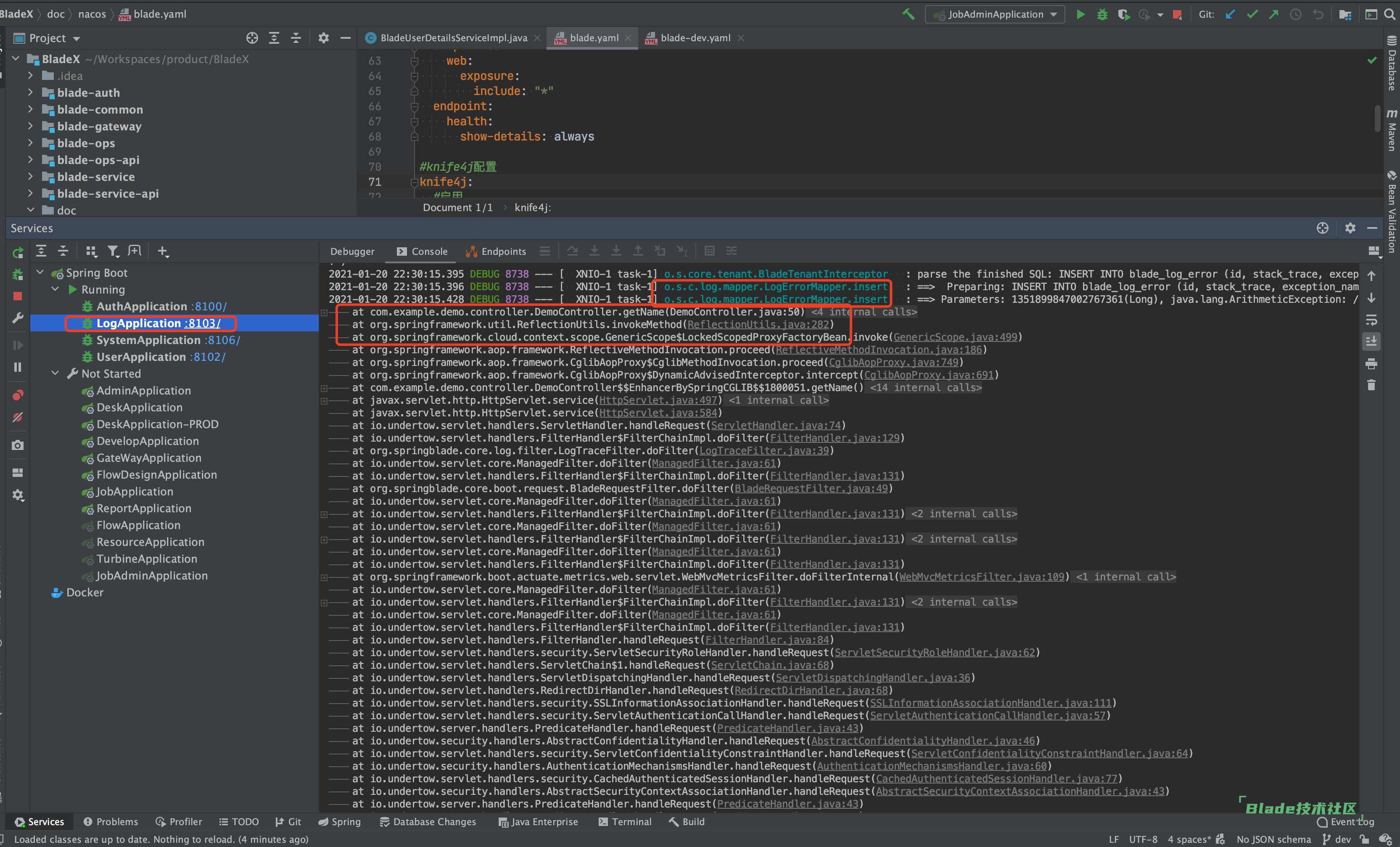Expand all nodes in the Services tree

[x=41, y=251]
